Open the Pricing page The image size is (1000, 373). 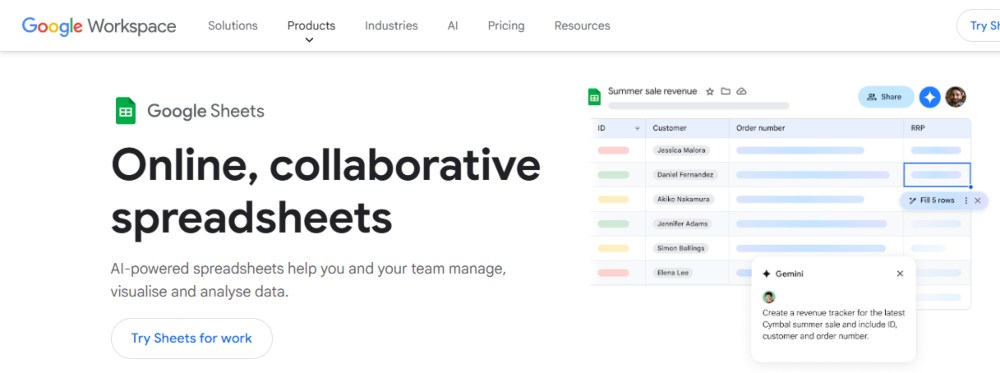[506, 26]
